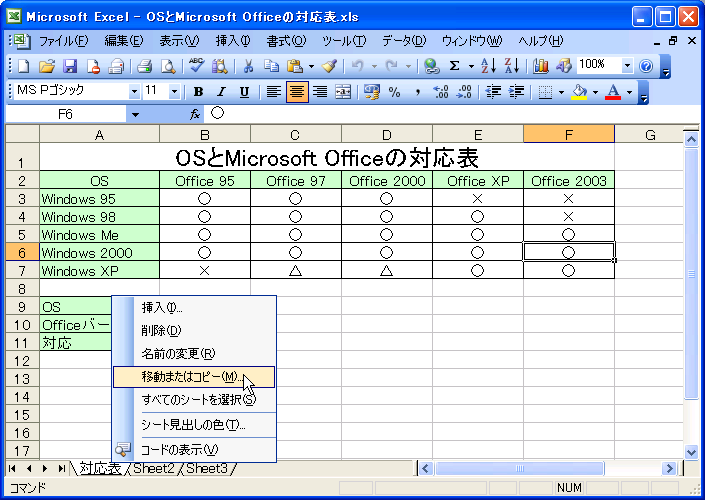The width and height of the screenshot is (705, 500).
Task: Expand the font name dropdown
Action: pos(134,92)
